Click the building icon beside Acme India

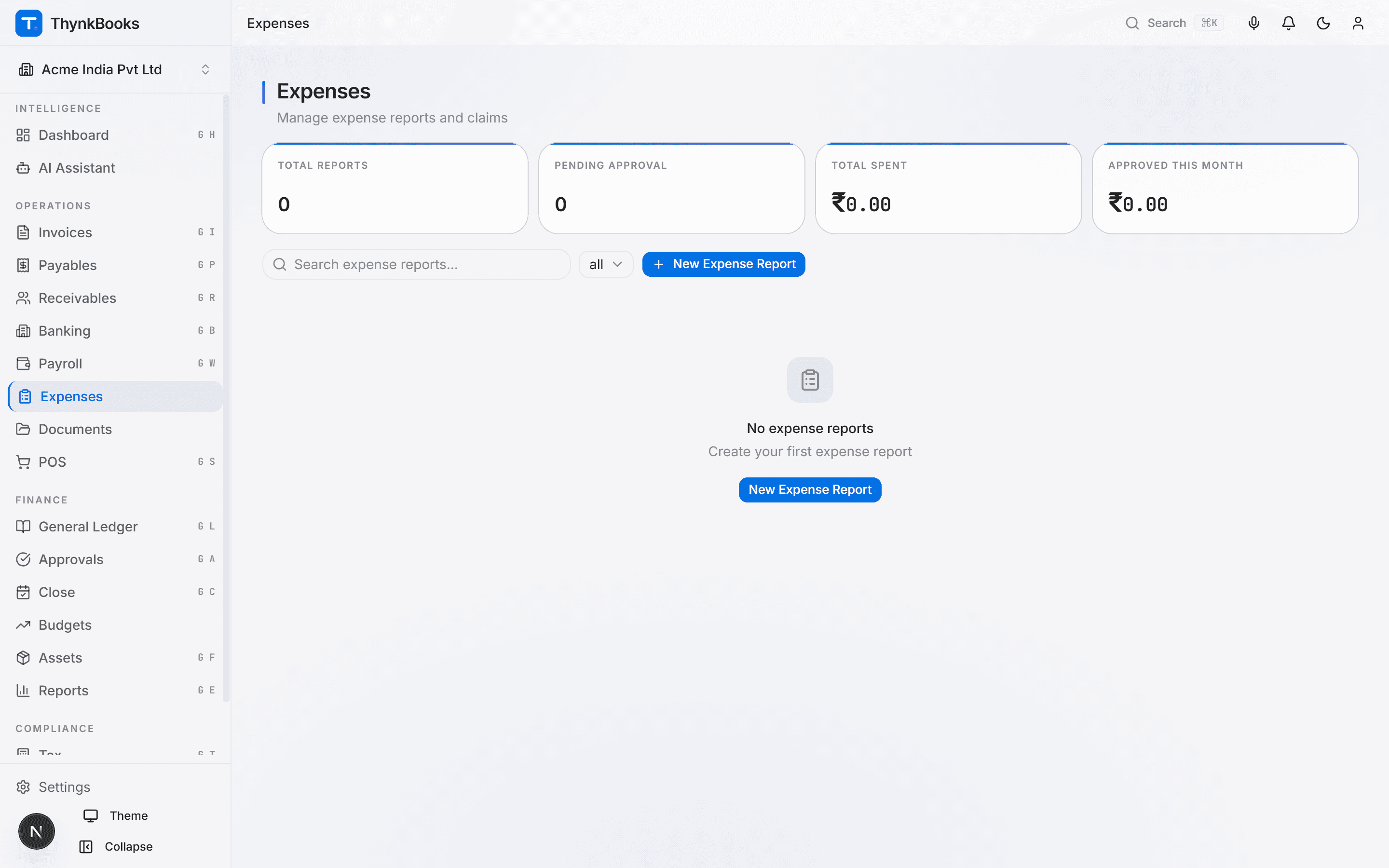point(26,69)
